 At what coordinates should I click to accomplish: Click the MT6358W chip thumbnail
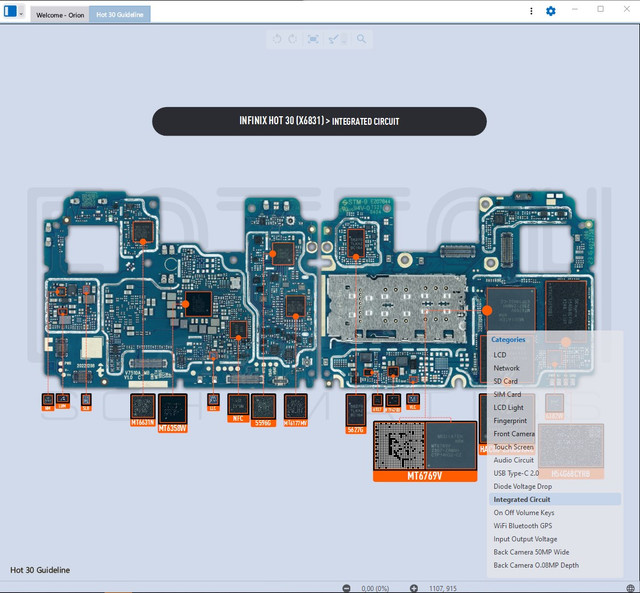coord(173,413)
